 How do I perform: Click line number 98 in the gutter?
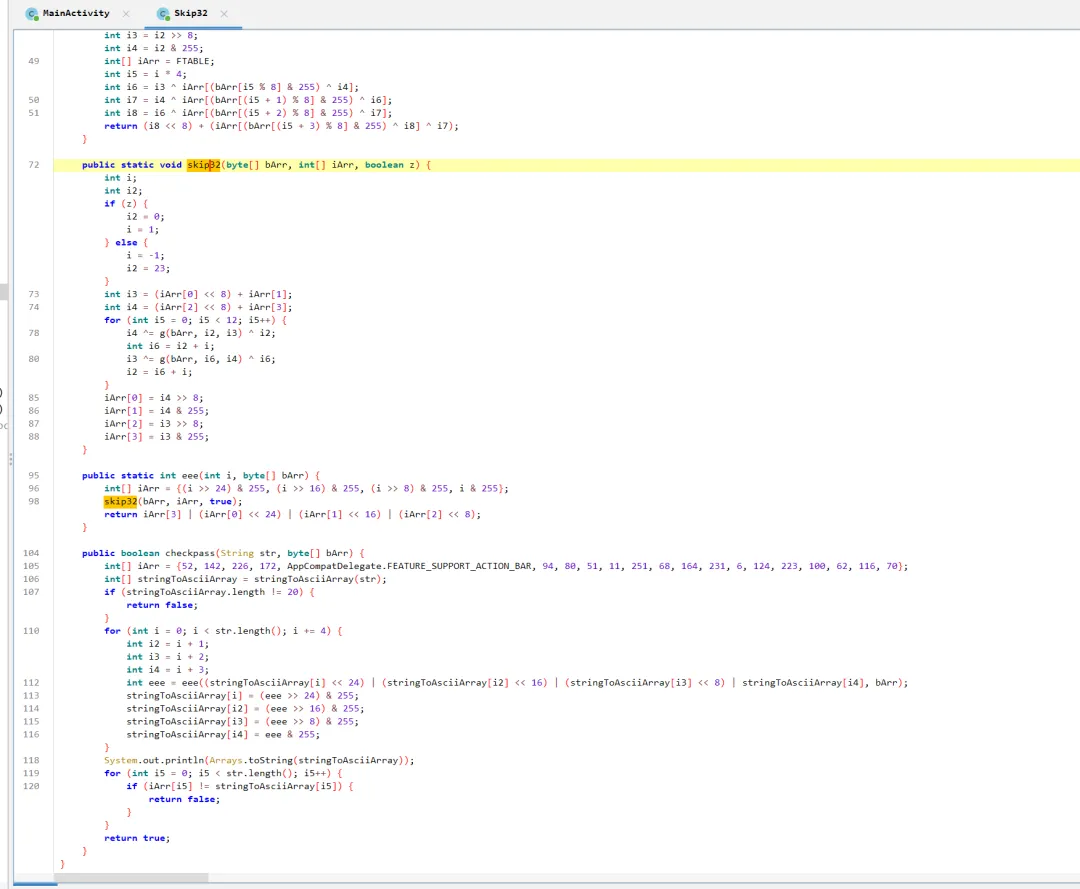34,501
